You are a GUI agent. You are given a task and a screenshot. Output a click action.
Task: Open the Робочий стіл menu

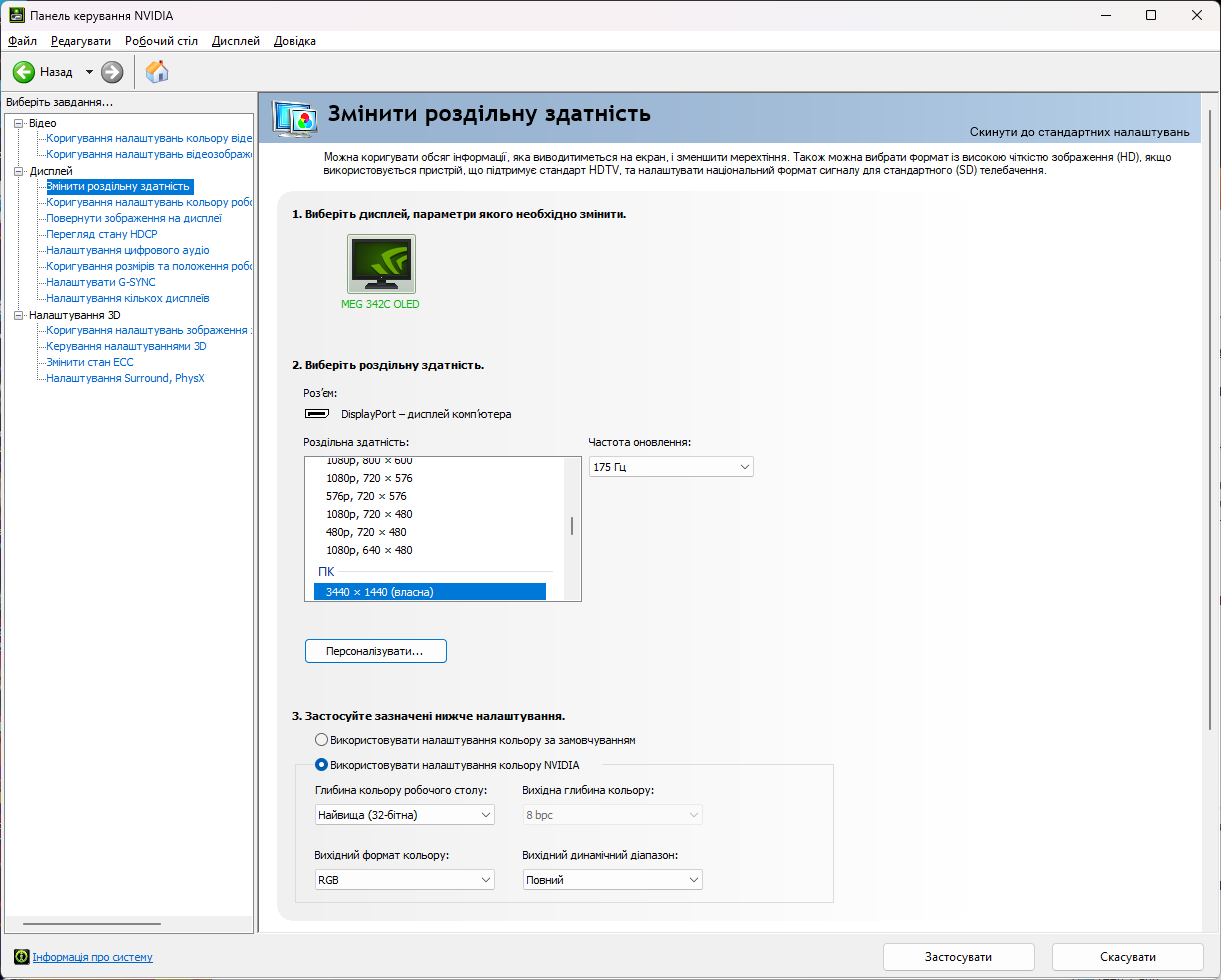coord(162,41)
